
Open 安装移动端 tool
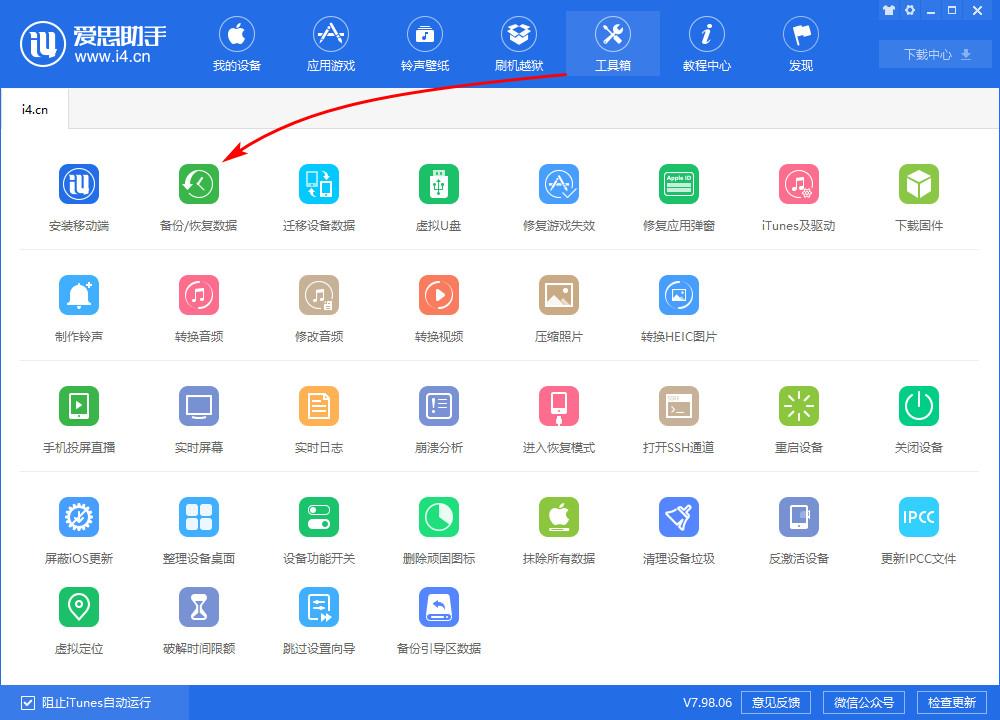click(x=79, y=184)
